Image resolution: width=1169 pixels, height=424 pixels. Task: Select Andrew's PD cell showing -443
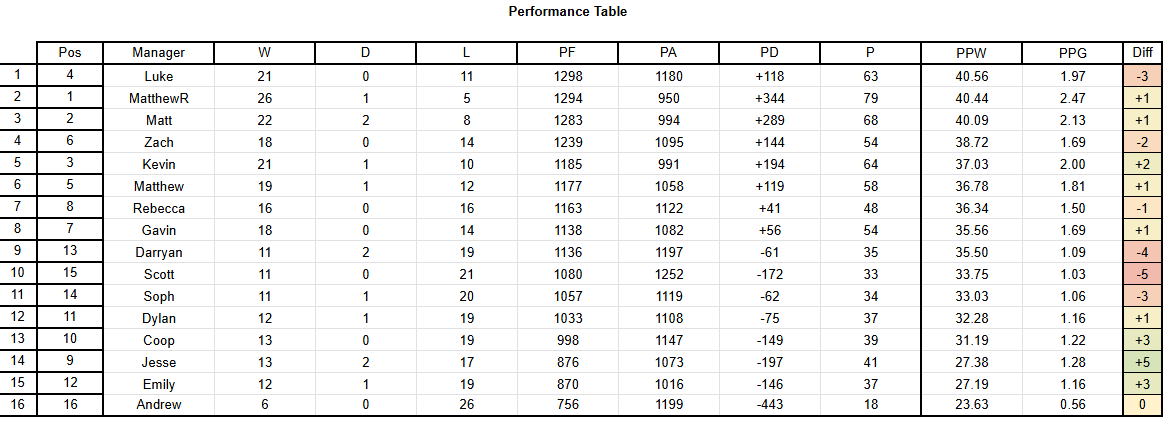pyautogui.click(x=769, y=405)
